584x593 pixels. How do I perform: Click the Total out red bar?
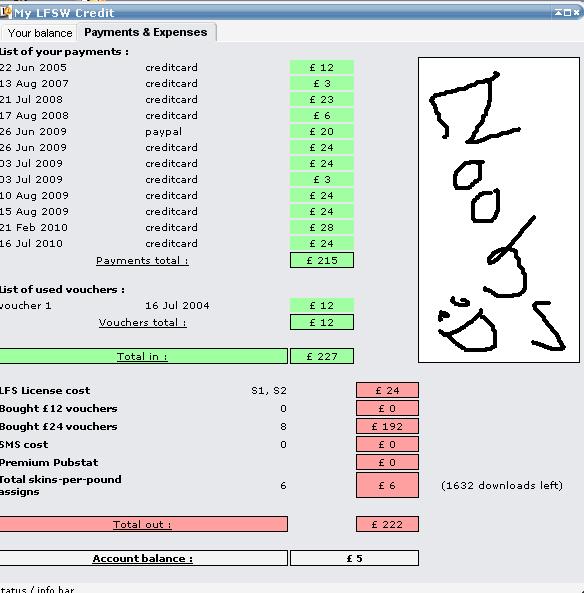[x=144, y=524]
